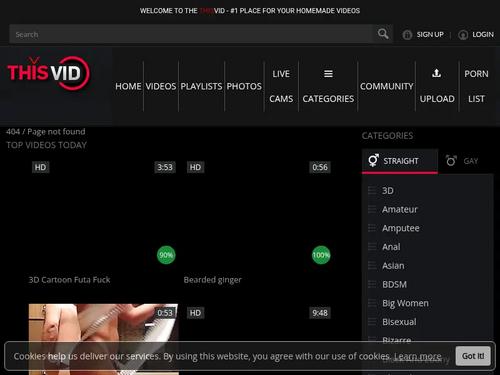Click the list icon beside BDSM
500x375 pixels.
(372, 284)
